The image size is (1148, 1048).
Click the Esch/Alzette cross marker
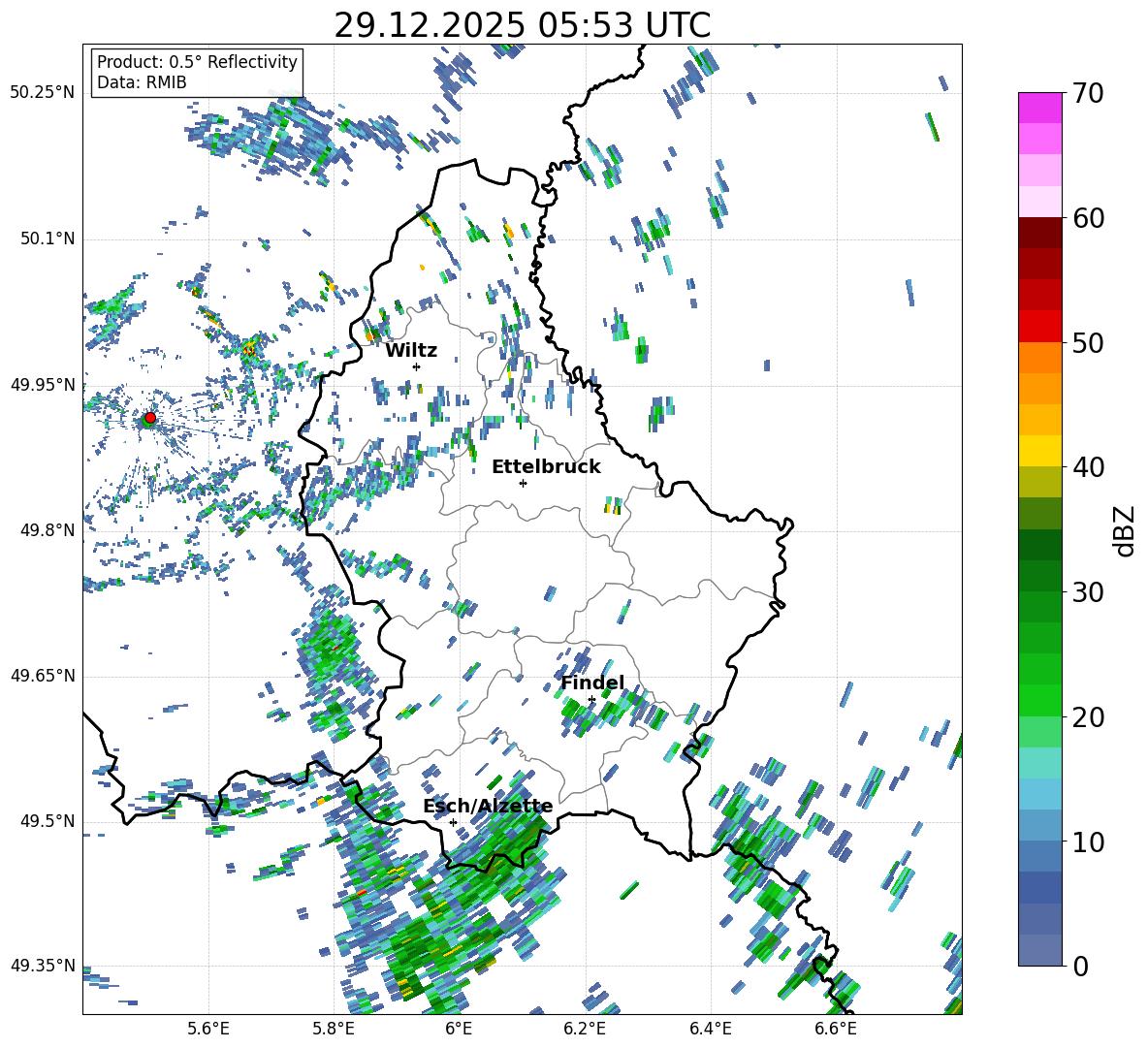click(x=453, y=822)
